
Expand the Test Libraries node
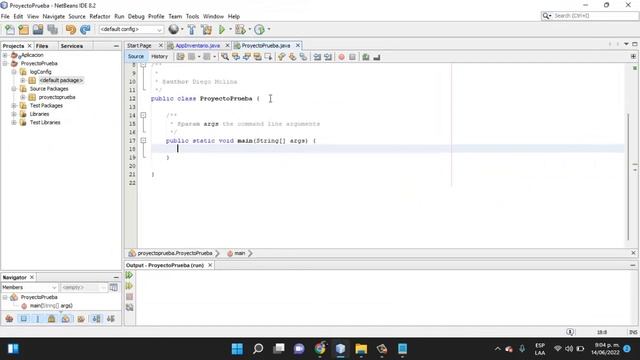tap(13, 122)
